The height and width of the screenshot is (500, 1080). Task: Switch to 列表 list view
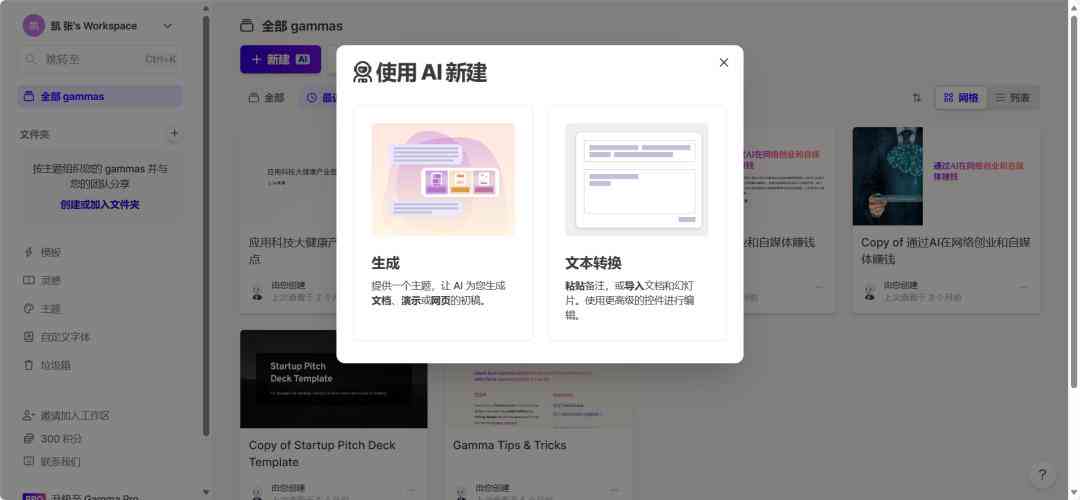(x=1013, y=98)
